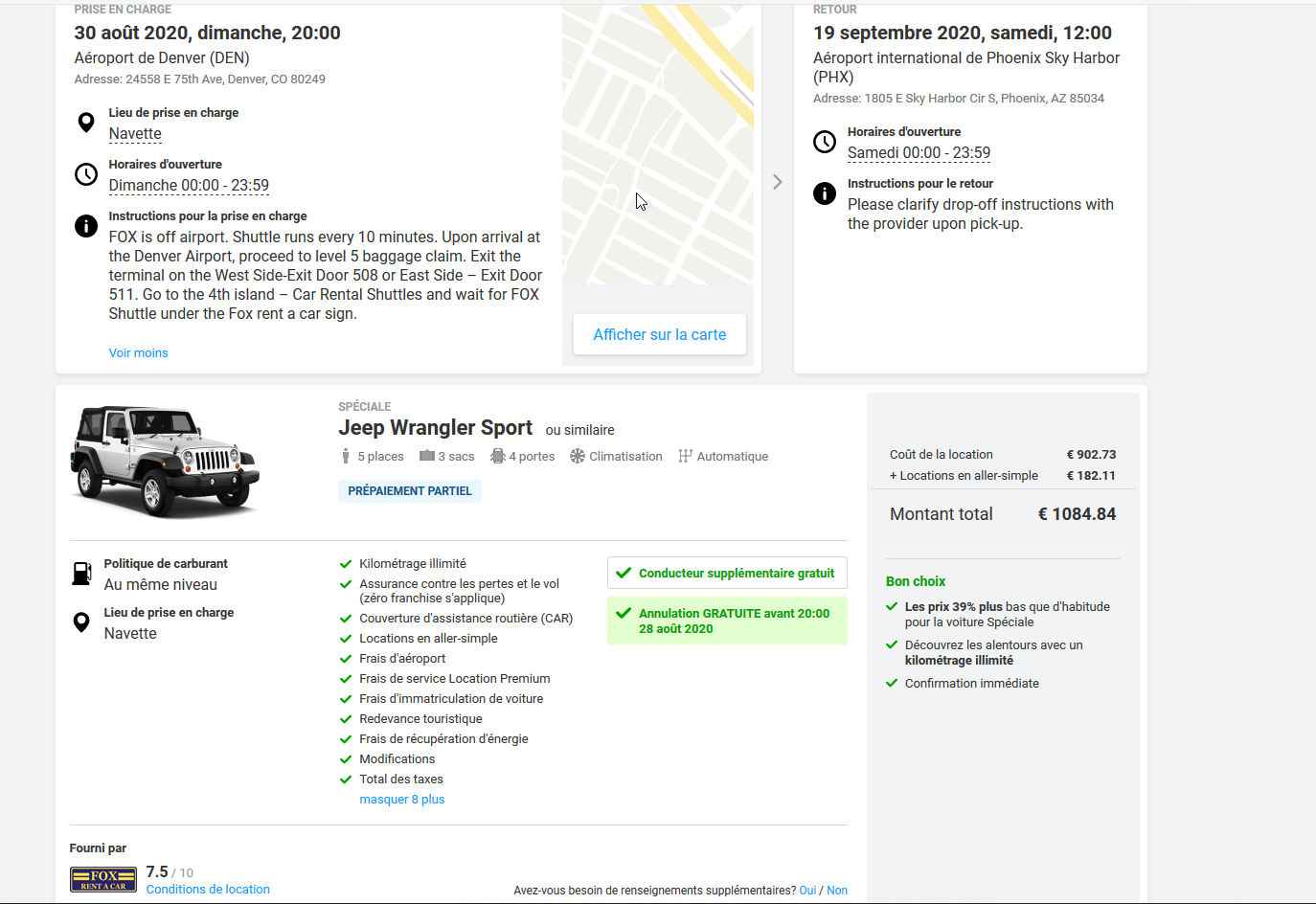Screen dimensions: 1316x904
Task: Open the Conditions de location link
Action: point(208,890)
